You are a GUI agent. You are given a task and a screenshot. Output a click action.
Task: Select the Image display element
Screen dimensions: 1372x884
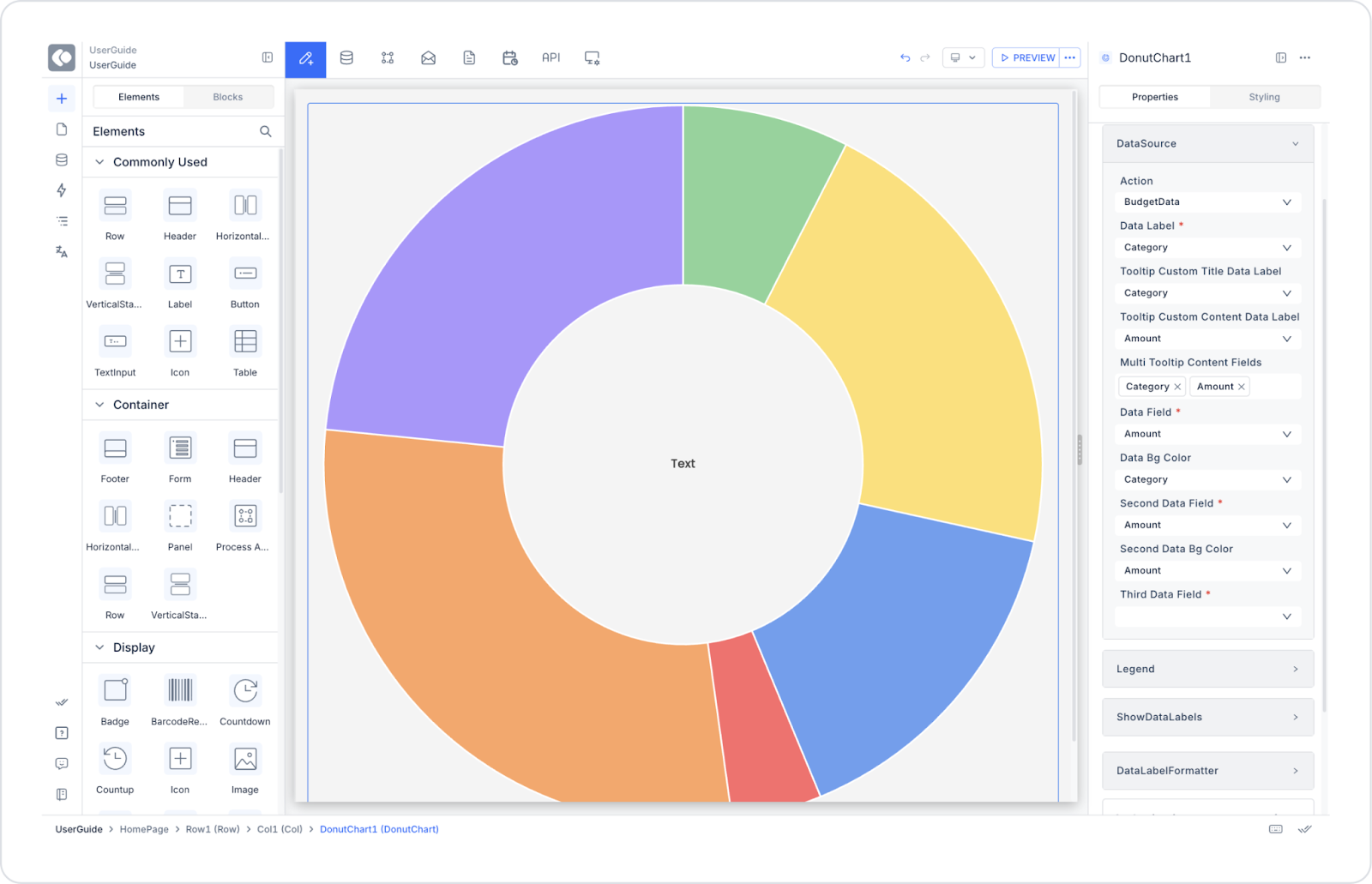[x=245, y=769]
